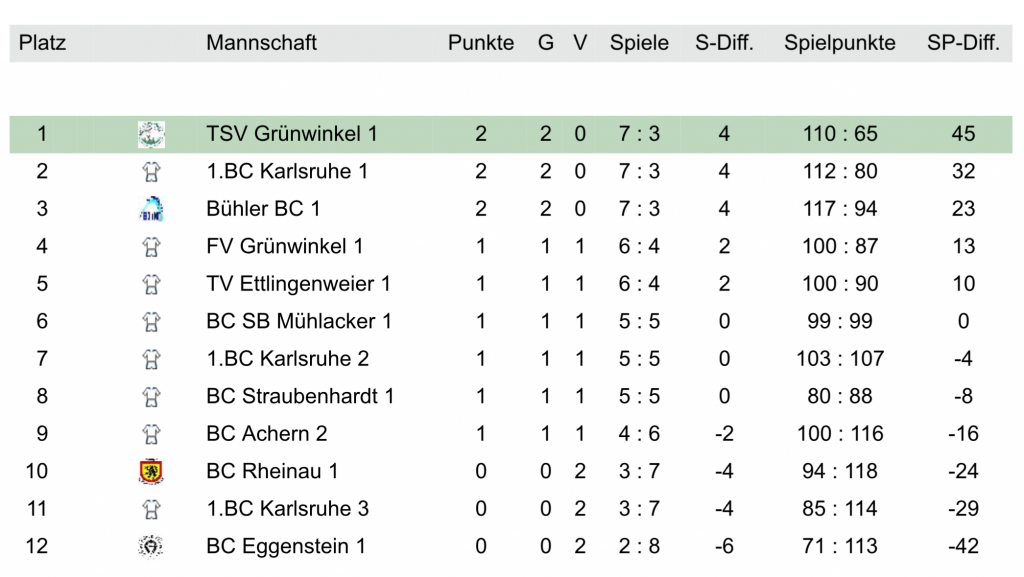1024x577 pixels.
Task: Click the TSV Grünwinkel 1 club logo
Action: pos(151,134)
